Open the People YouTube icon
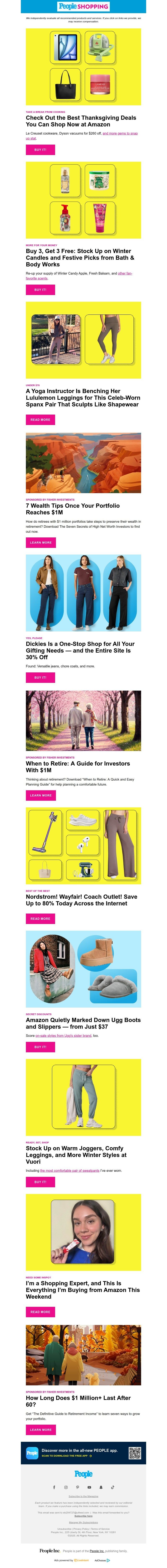The height and width of the screenshot is (1568, 167). click(x=89, y=1487)
